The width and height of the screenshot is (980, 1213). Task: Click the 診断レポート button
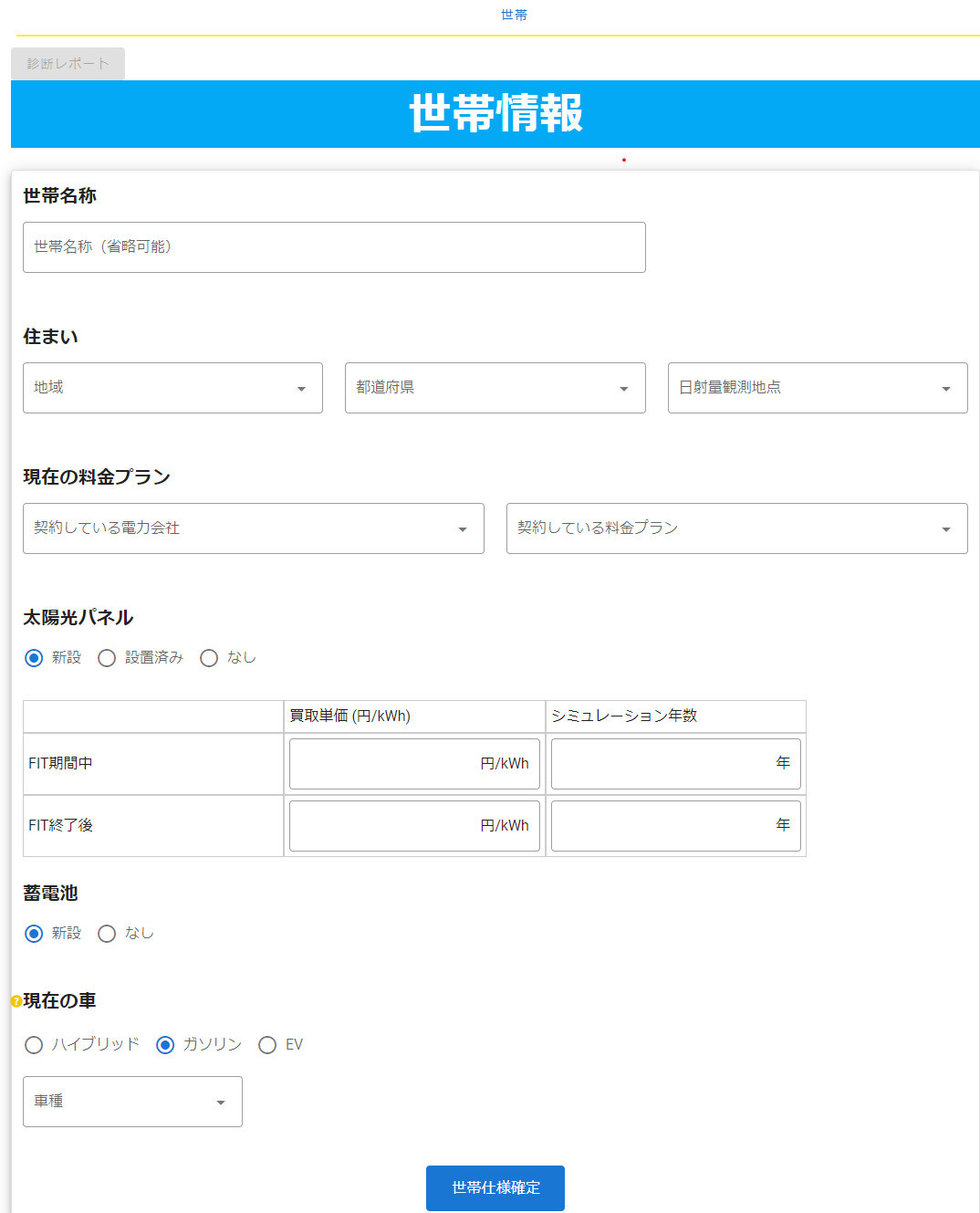[68, 64]
